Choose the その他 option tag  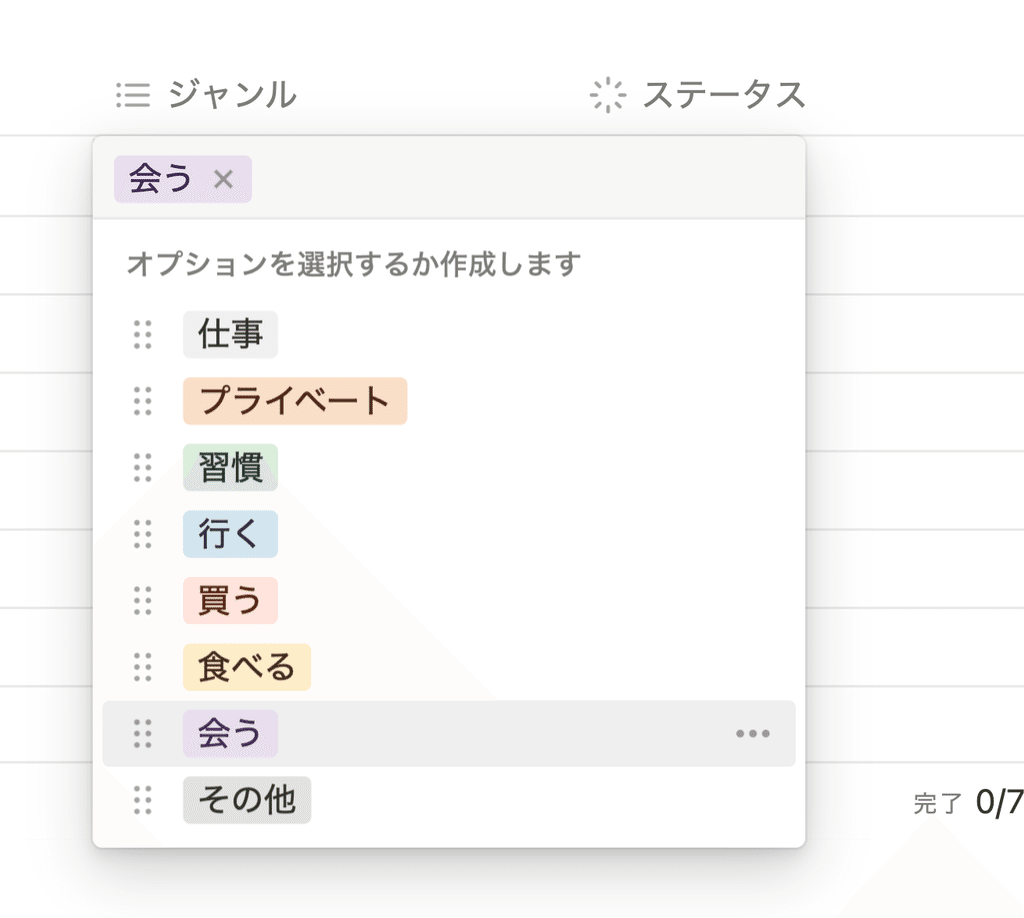pos(247,800)
